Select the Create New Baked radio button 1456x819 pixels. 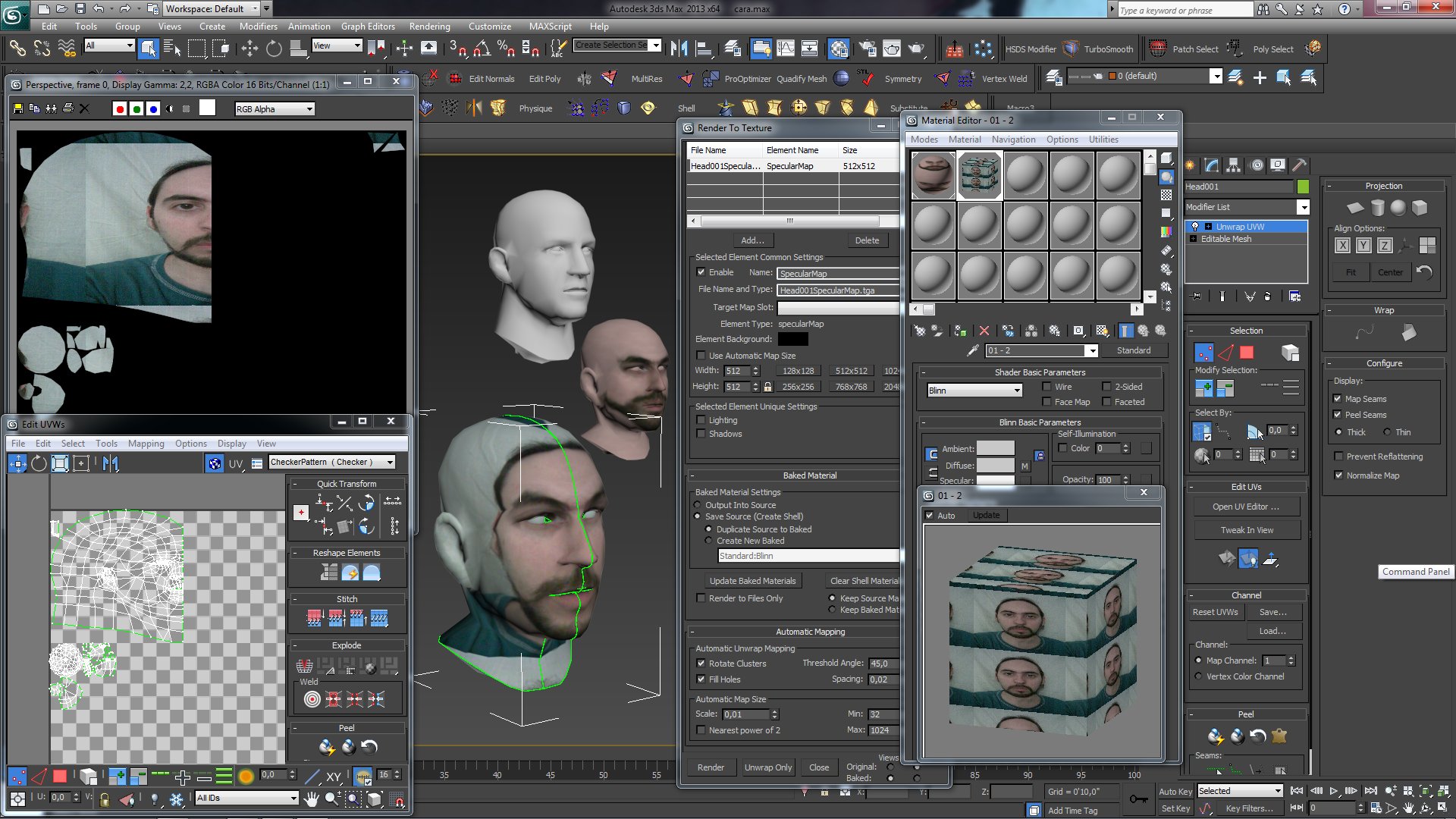coord(709,541)
